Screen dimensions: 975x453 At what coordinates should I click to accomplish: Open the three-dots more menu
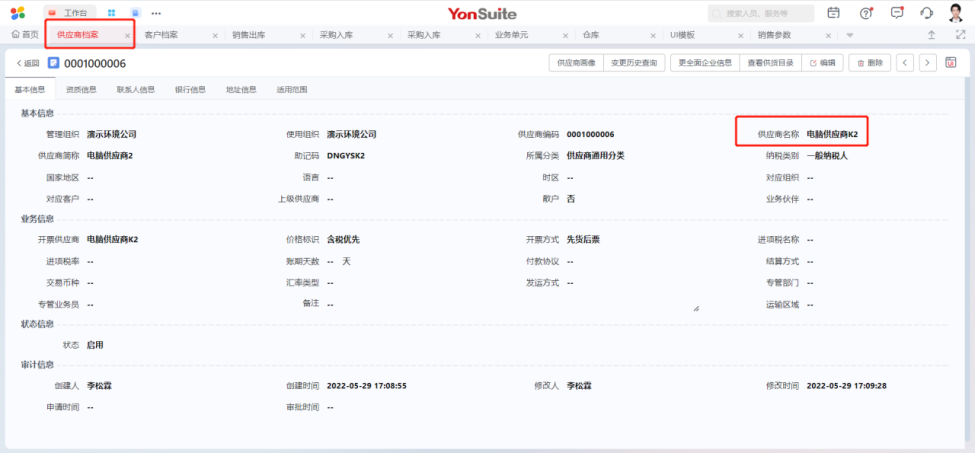pos(157,13)
